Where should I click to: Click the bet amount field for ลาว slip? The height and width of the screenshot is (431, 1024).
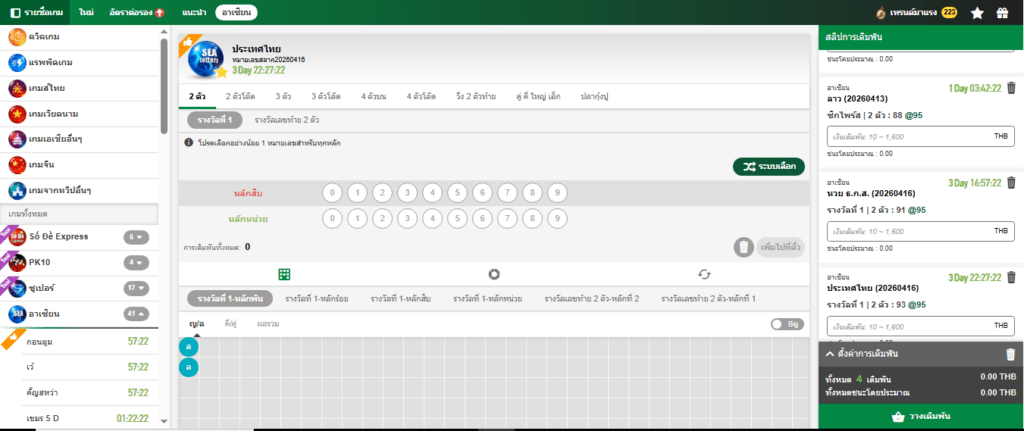coord(921,136)
